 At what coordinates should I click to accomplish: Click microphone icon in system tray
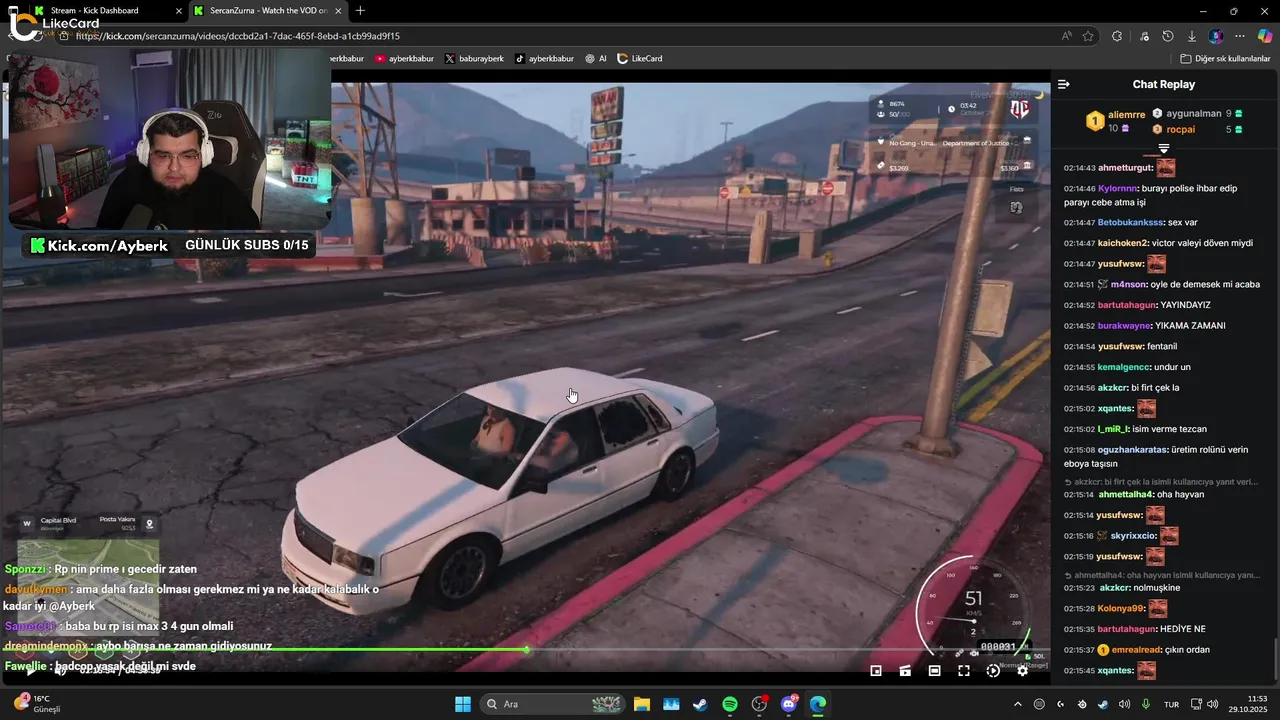pos(1146,704)
